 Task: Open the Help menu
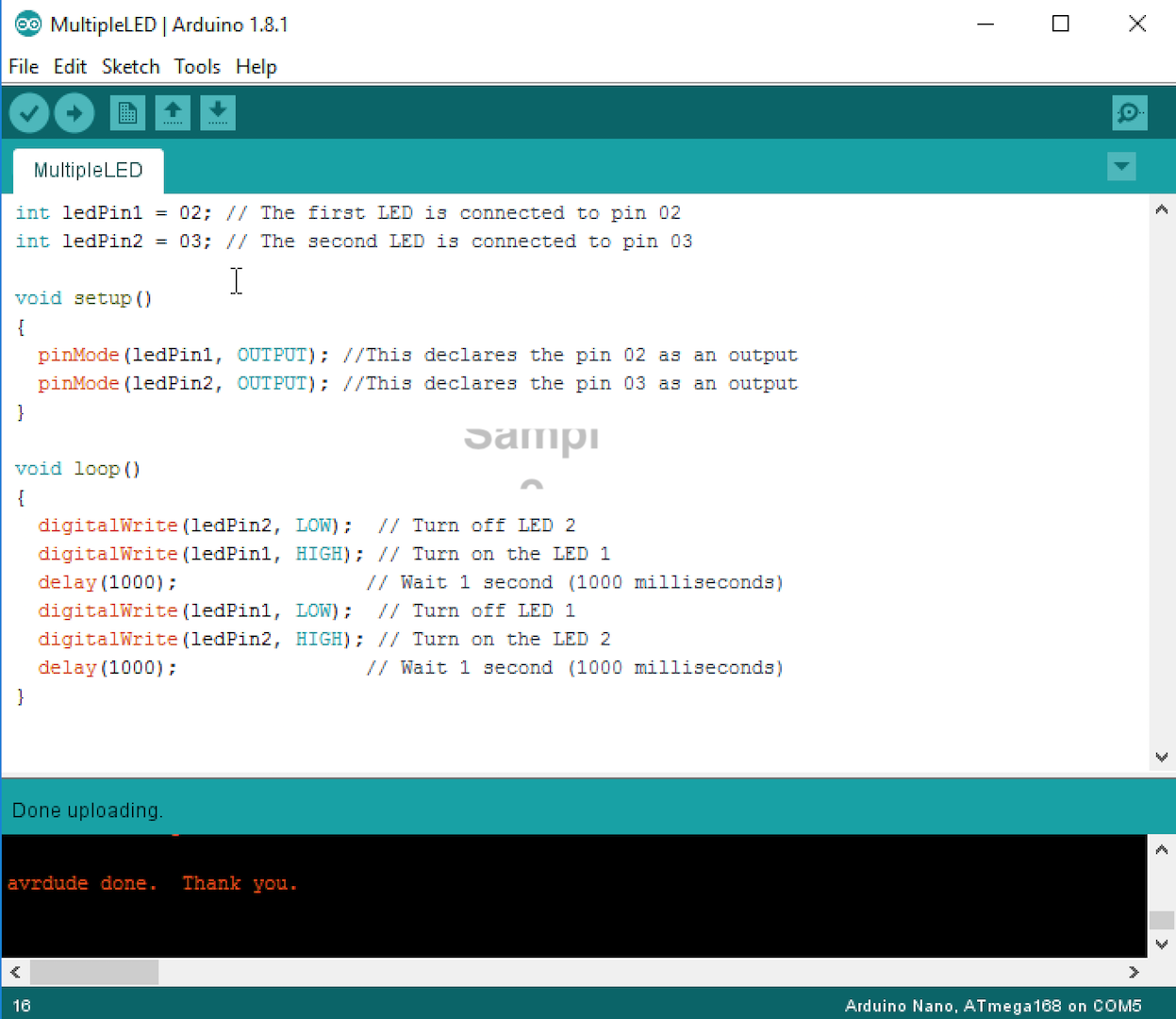257,66
